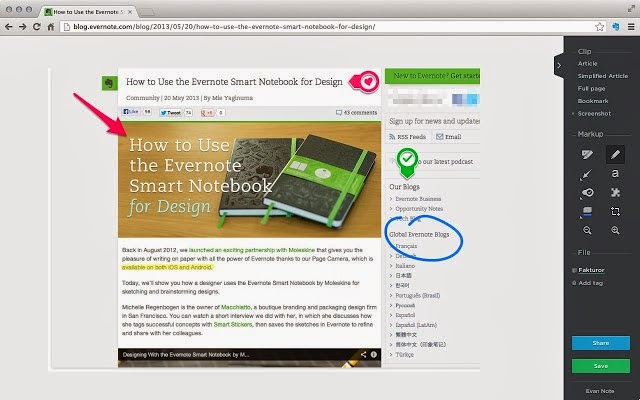Click the Evernote Clipper extension icon

tap(616, 27)
